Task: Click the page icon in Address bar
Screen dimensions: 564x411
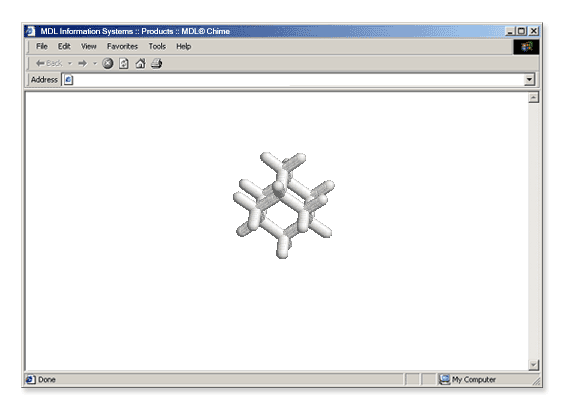Action: point(68,80)
